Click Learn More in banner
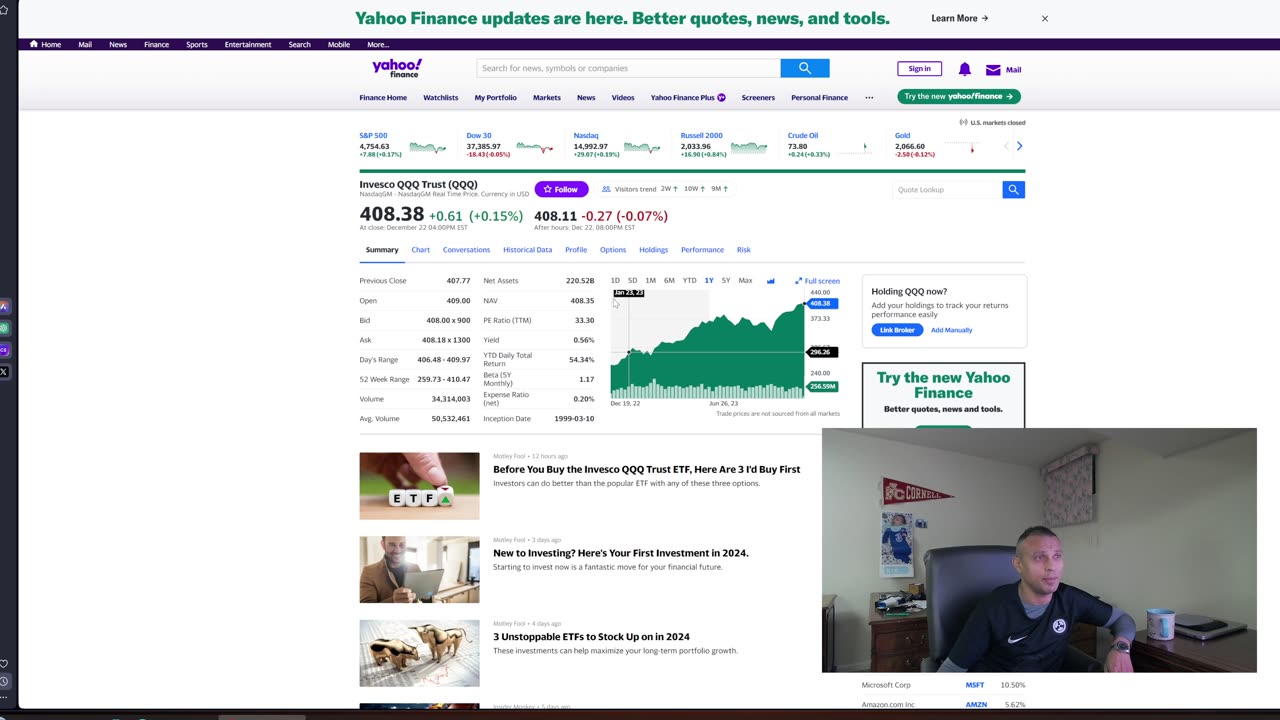The image size is (1280, 720). tap(959, 18)
